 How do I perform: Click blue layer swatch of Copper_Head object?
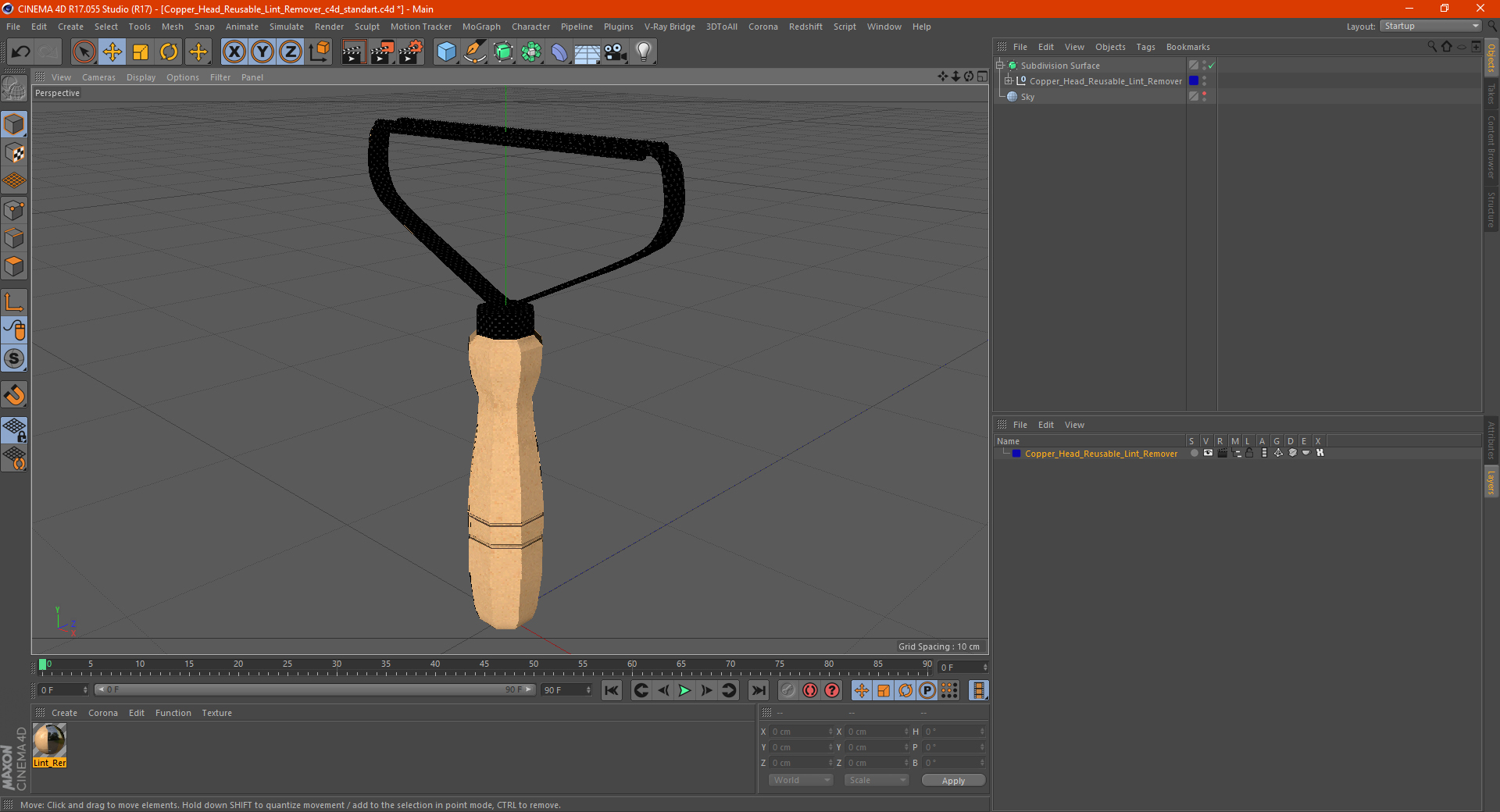click(1194, 80)
